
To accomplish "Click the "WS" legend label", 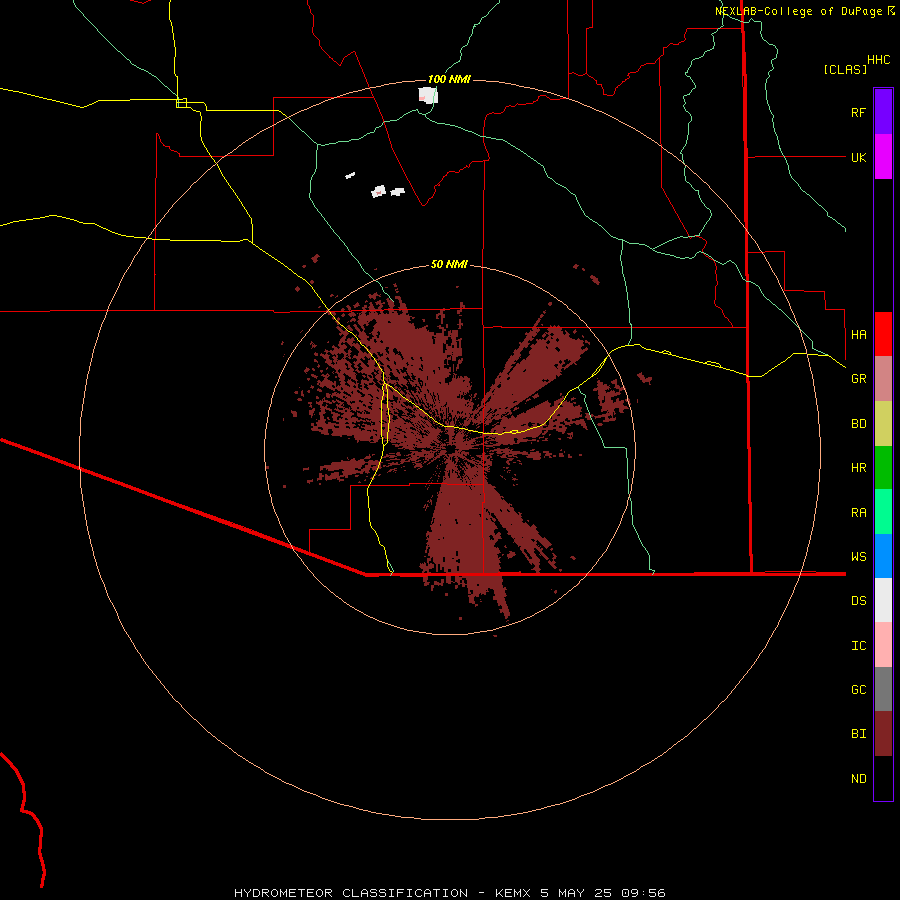I will (x=858, y=557).
